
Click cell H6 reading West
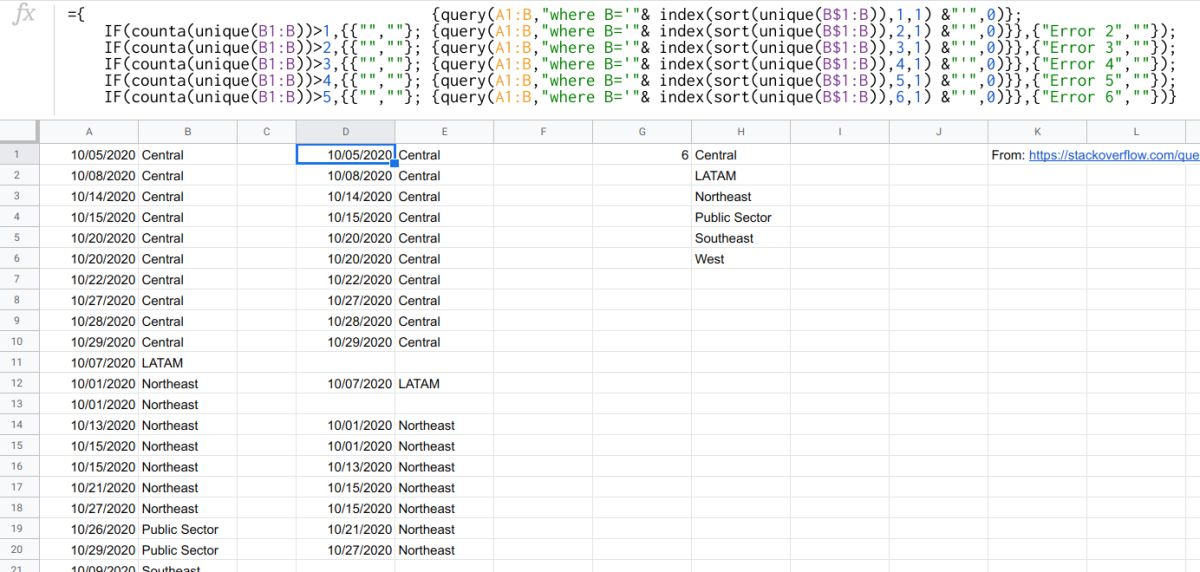tap(742, 259)
